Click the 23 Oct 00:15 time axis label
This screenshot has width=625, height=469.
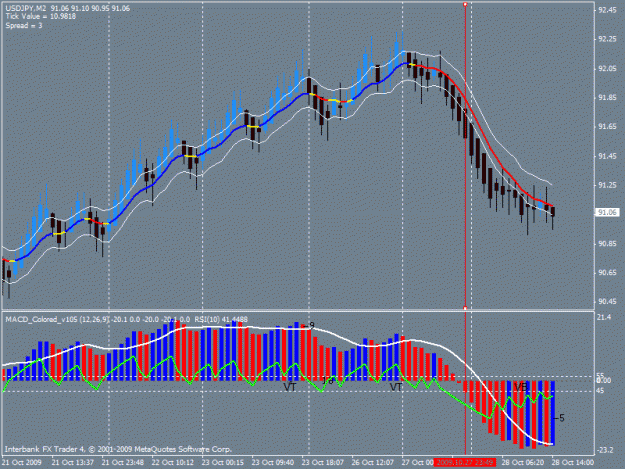[x=223, y=463]
